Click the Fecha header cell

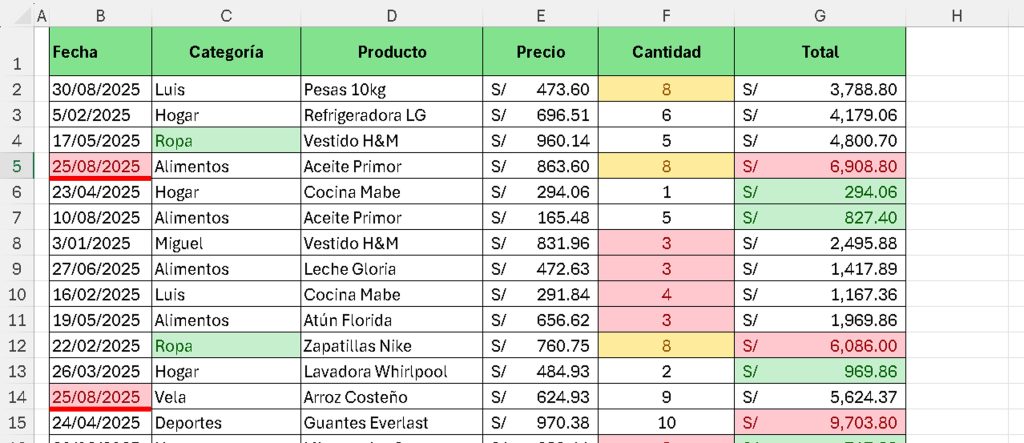point(101,52)
